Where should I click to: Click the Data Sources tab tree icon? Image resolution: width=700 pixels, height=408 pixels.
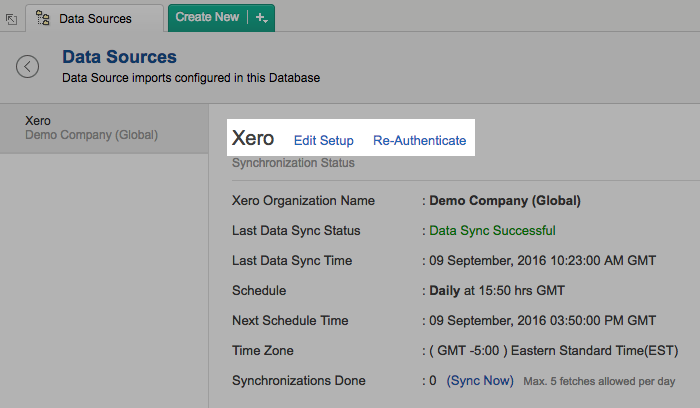pyautogui.click(x=44, y=18)
